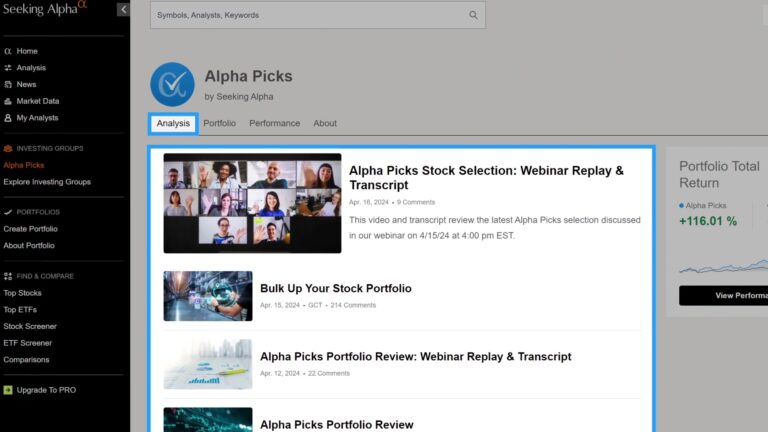
Task: Open My Analysts in the sidebar
Action: click(x=37, y=118)
